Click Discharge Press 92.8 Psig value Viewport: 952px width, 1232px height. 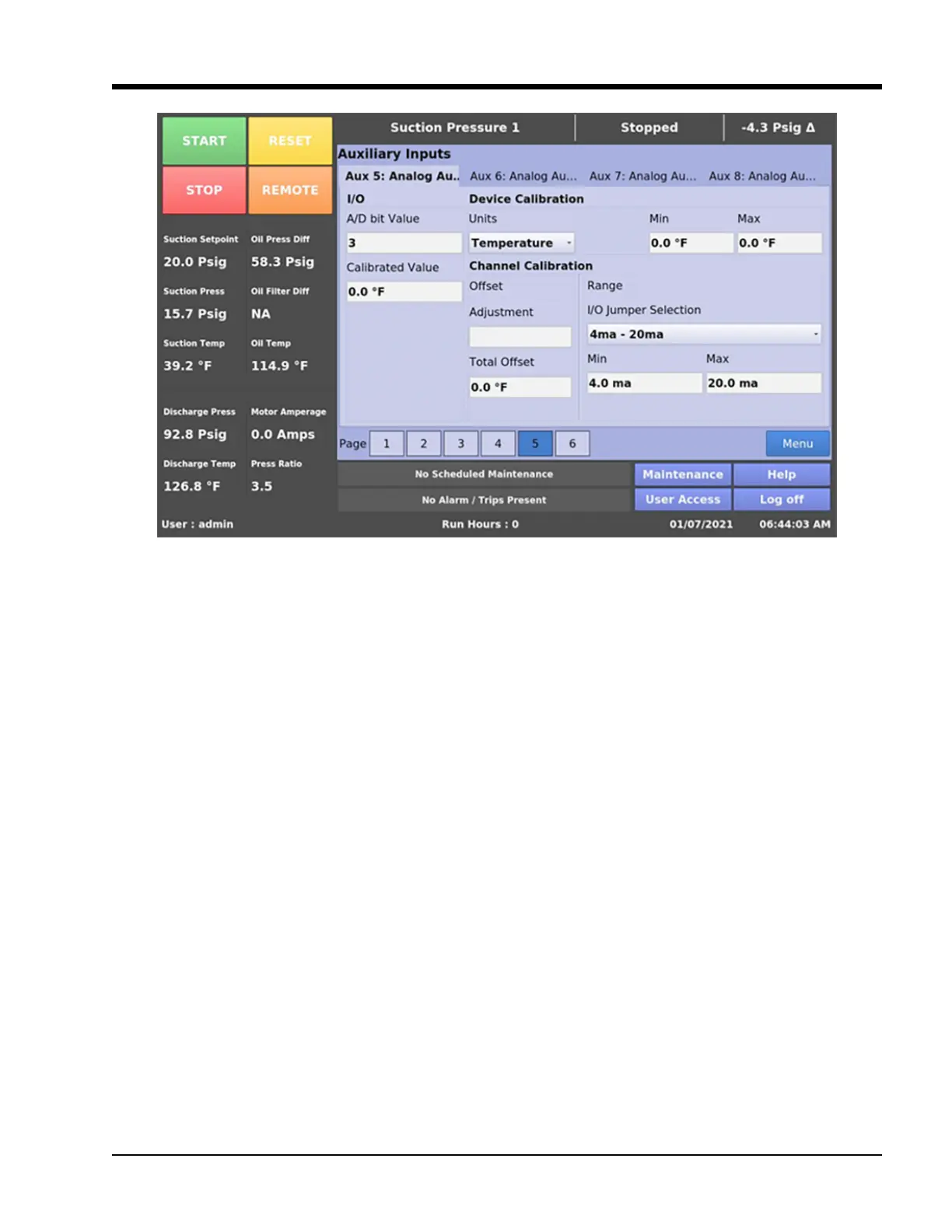pos(195,435)
